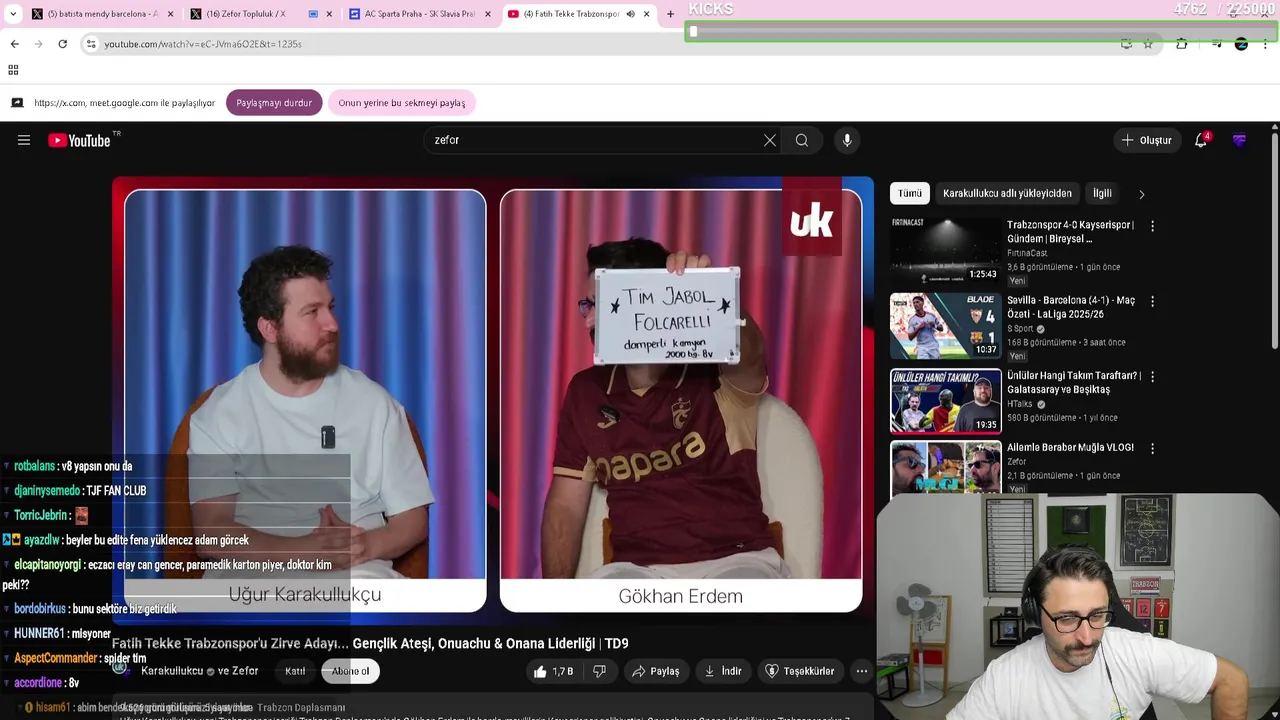
Task: Share the video with Paylaş
Action: [656, 671]
